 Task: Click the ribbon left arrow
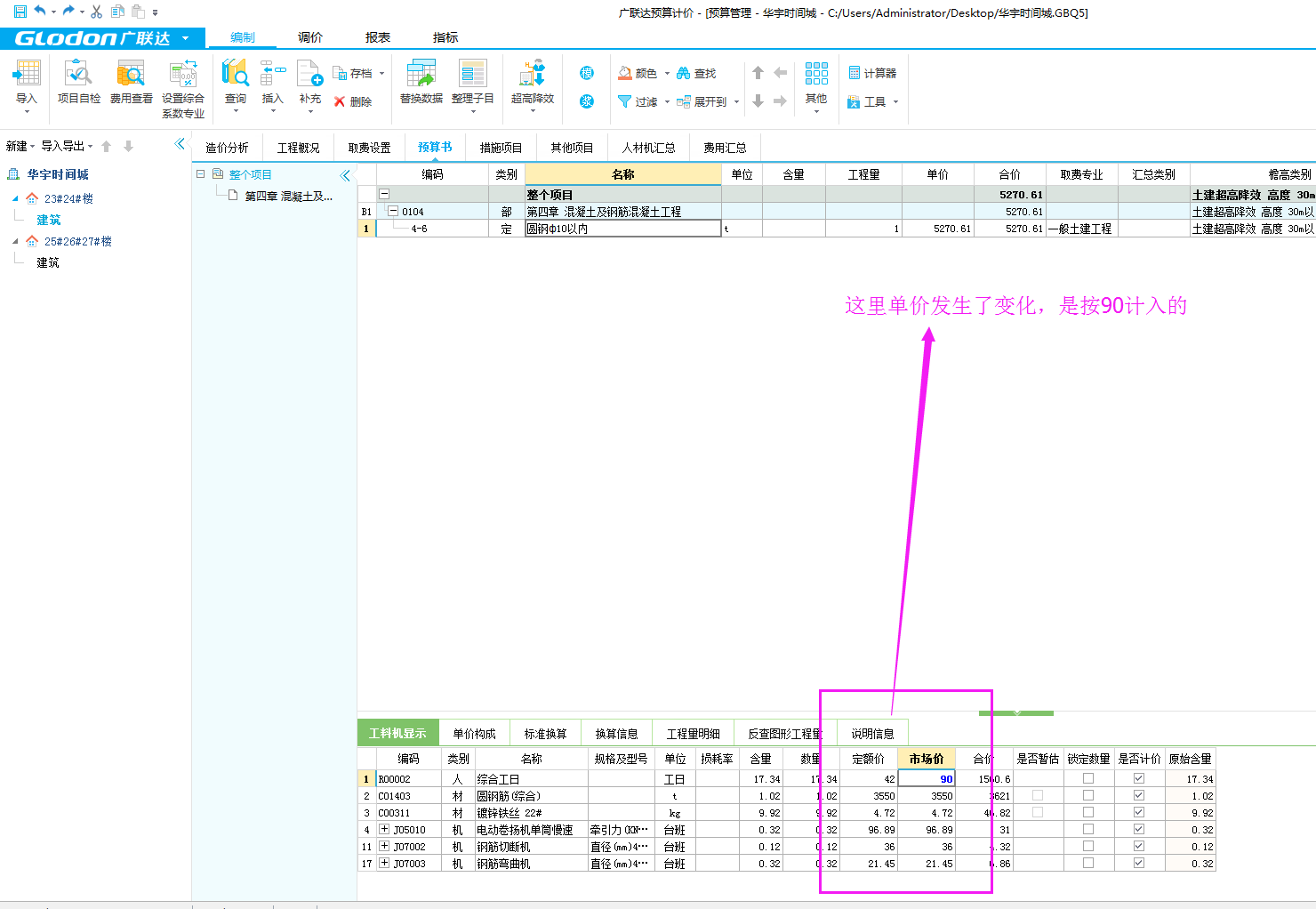coord(780,73)
